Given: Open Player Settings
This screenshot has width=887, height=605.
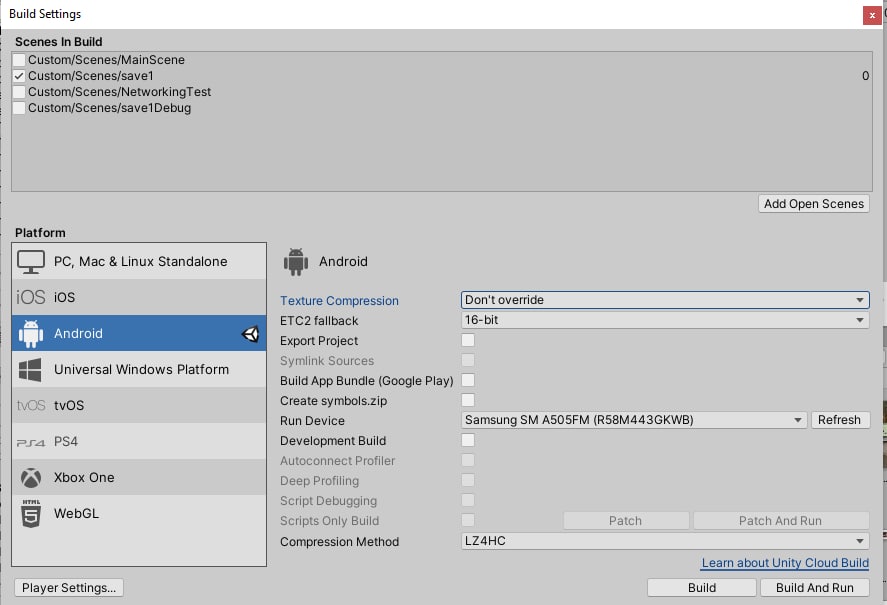Looking at the screenshot, I should coord(69,588).
